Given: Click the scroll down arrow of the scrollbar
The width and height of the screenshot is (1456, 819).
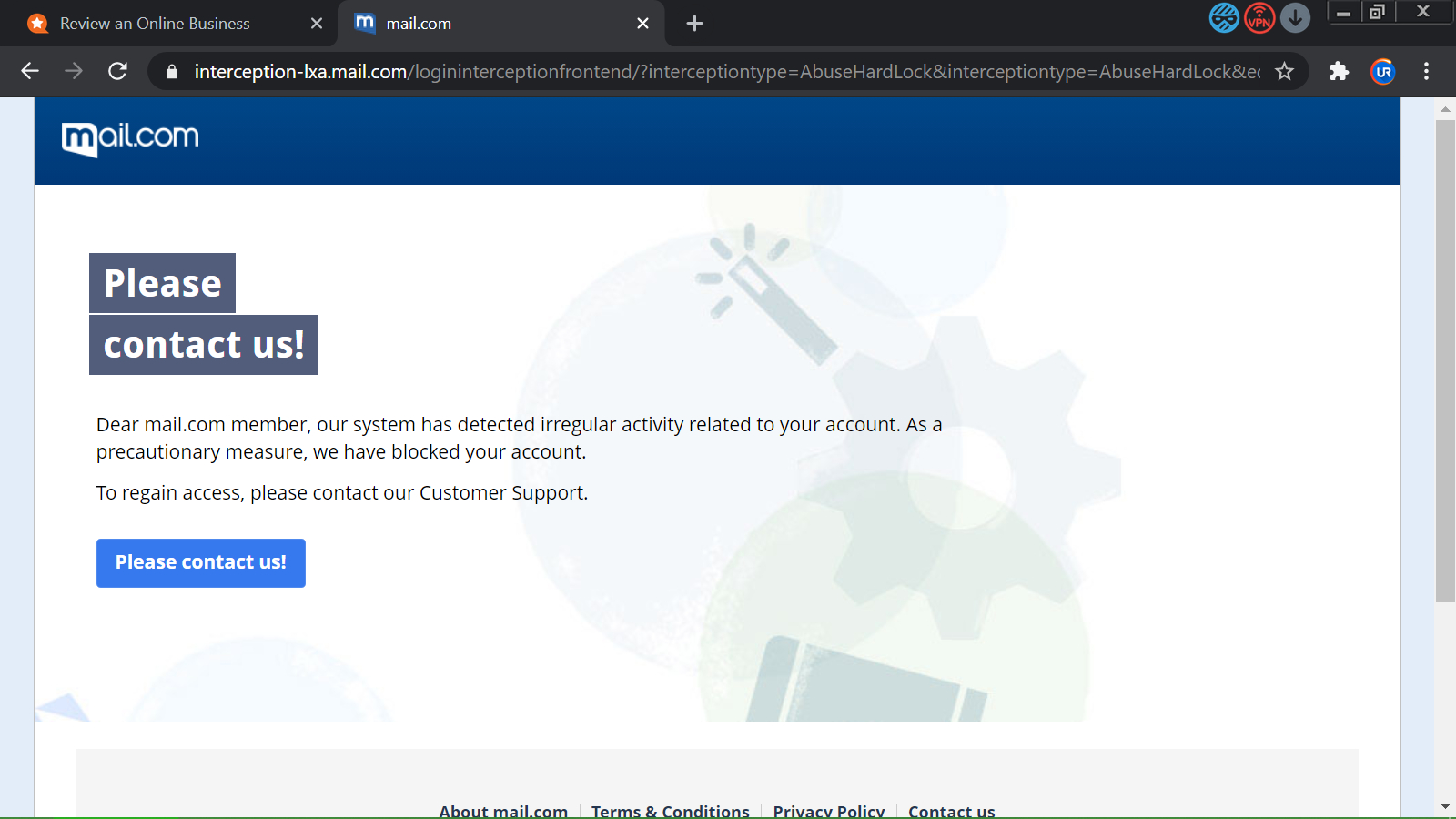Looking at the screenshot, I should [x=1445, y=806].
